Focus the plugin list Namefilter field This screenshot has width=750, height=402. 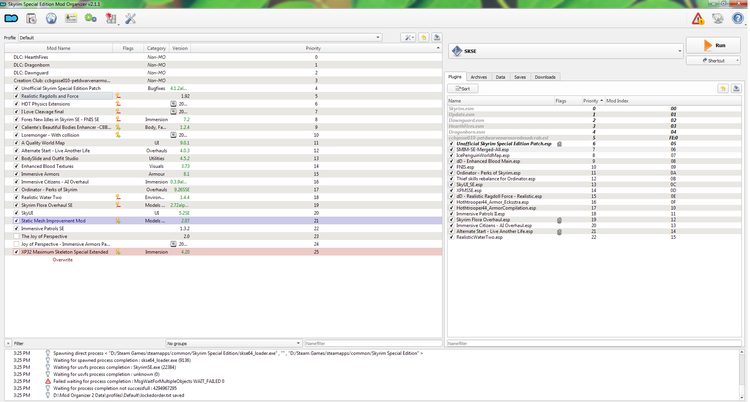click(x=594, y=343)
